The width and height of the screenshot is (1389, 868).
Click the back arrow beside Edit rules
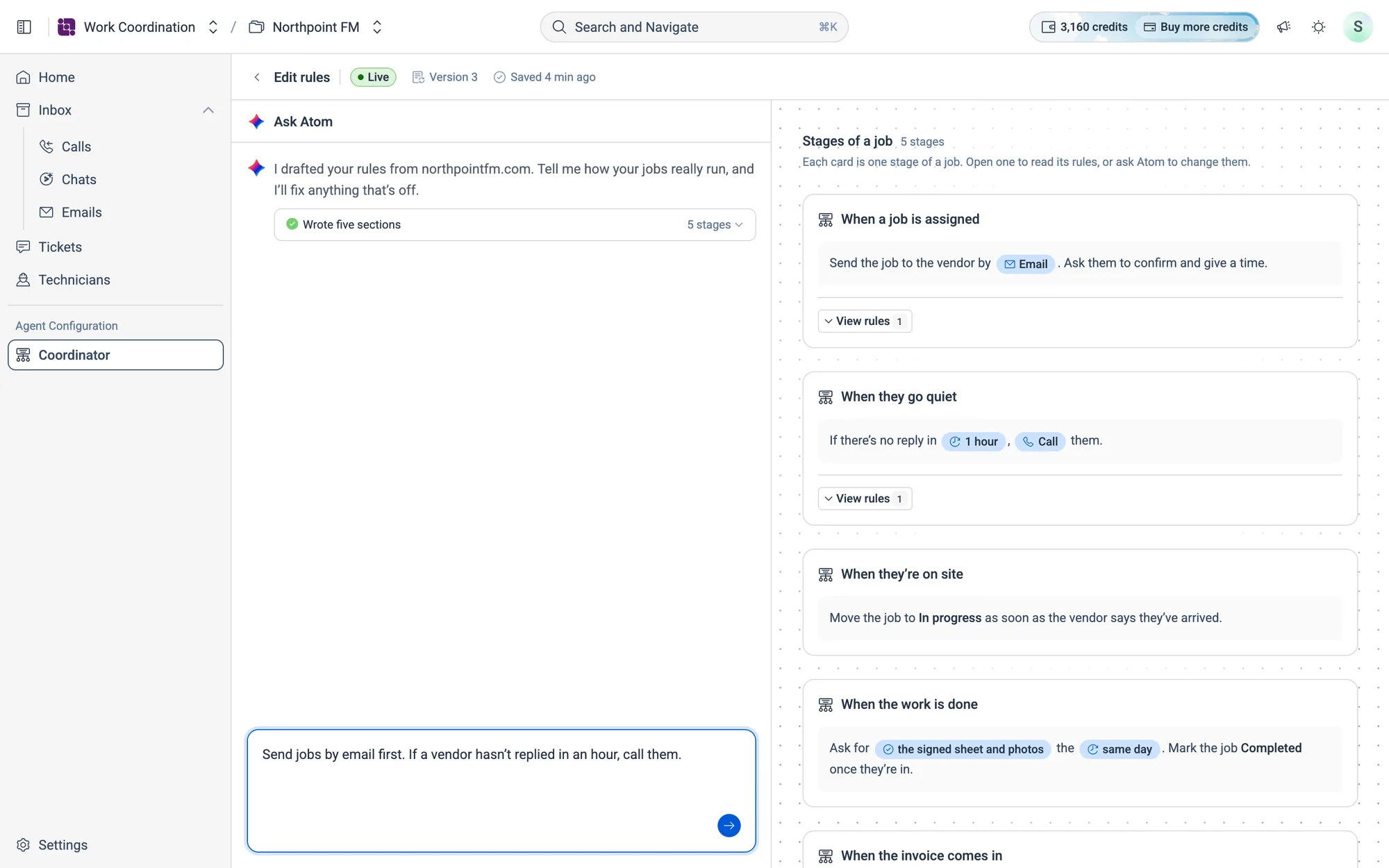(257, 77)
